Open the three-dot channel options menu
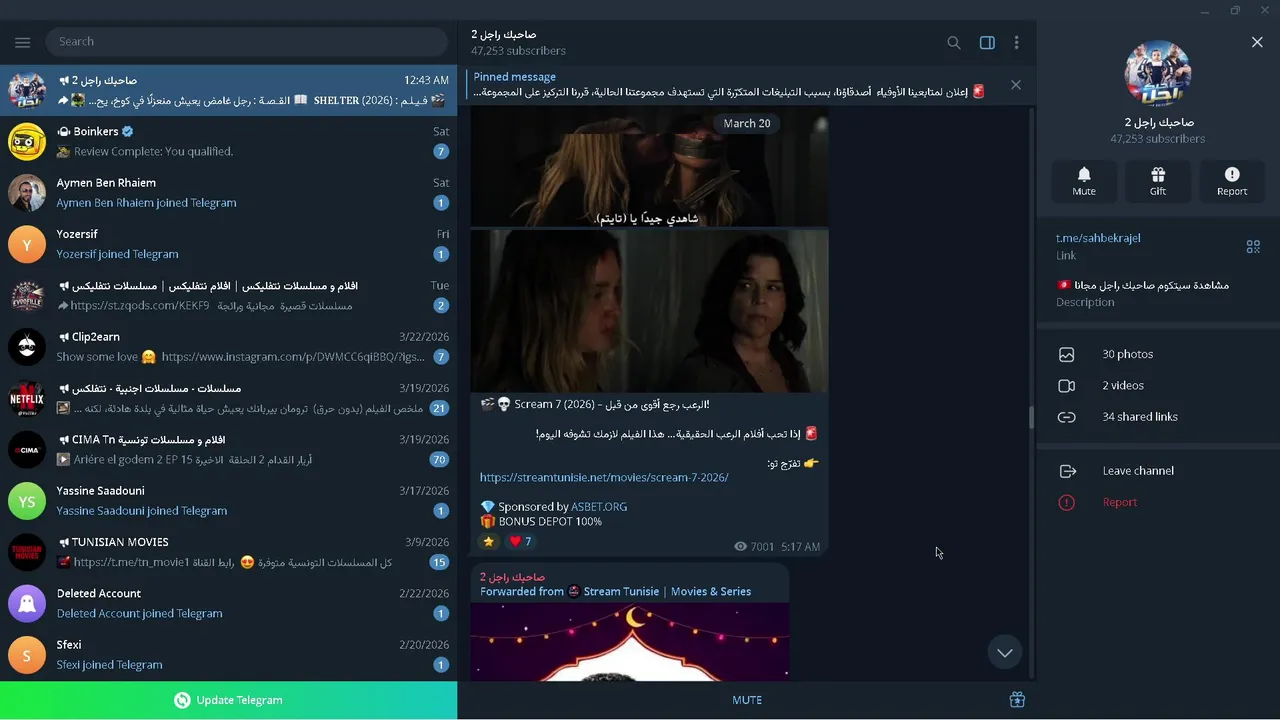 pos(1016,43)
